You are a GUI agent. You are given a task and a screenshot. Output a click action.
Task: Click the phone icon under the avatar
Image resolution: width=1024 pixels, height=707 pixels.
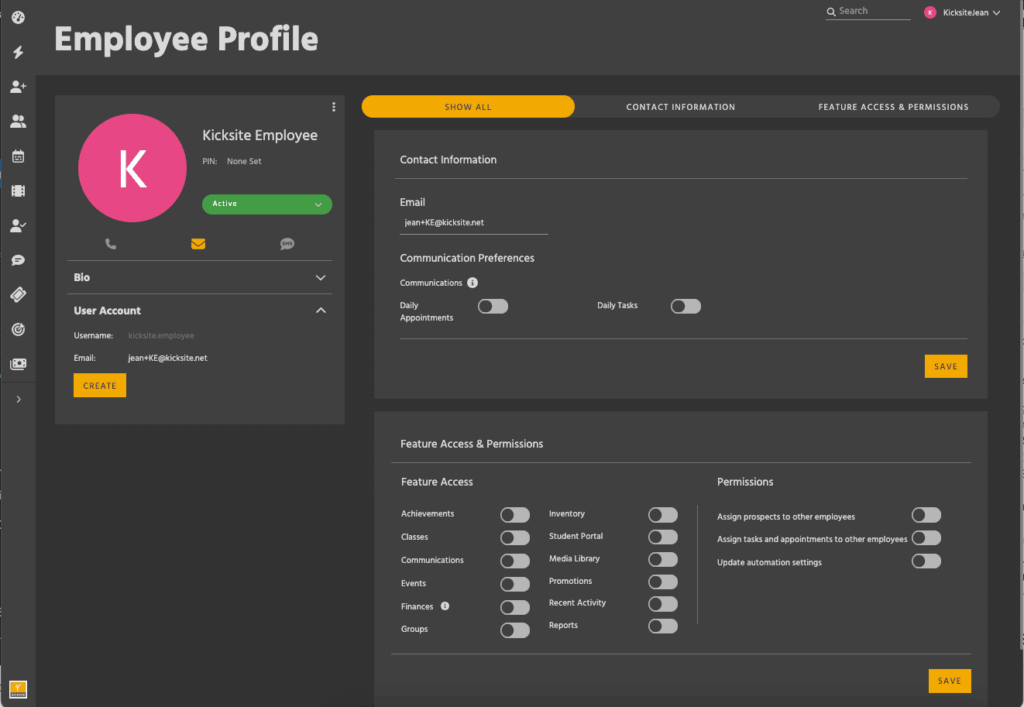[x=110, y=244]
